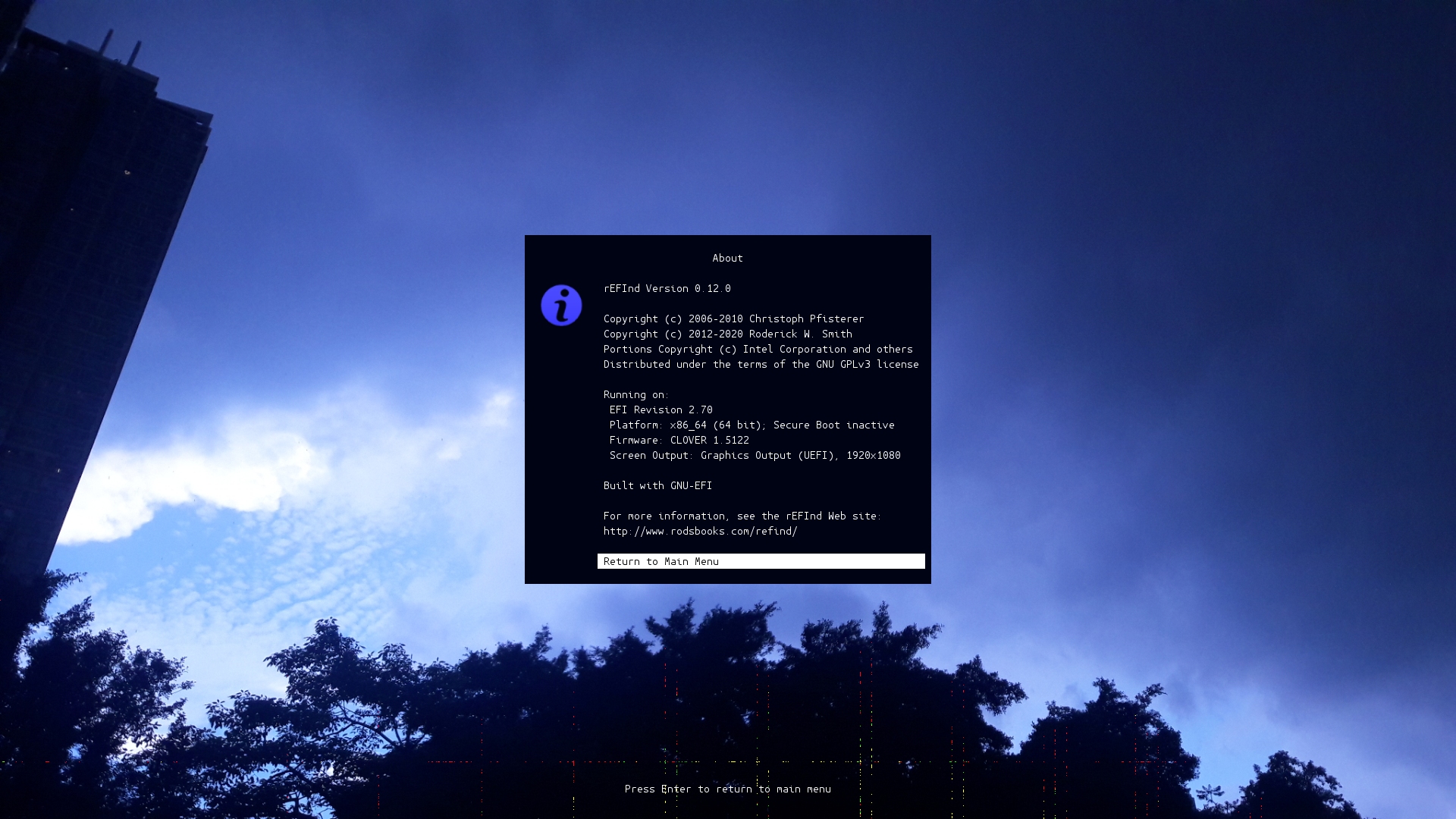1456x819 pixels.
Task: Click the EFI Revision 2.70 line
Action: click(x=661, y=409)
